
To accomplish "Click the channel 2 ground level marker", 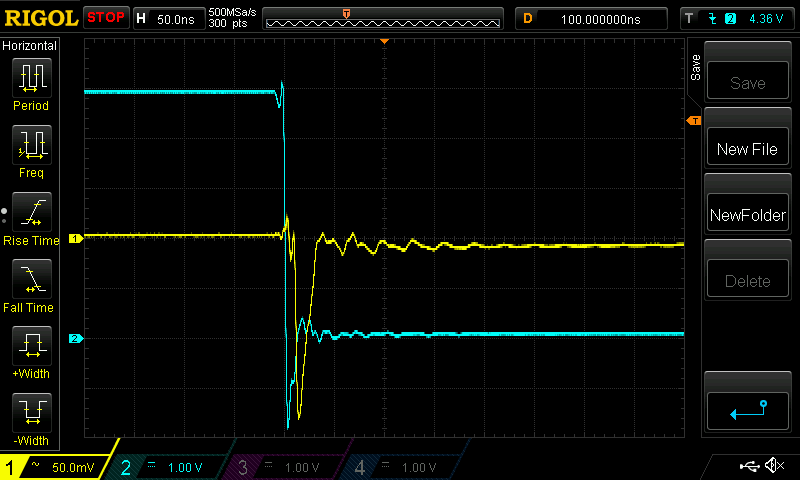I will click(x=76, y=338).
